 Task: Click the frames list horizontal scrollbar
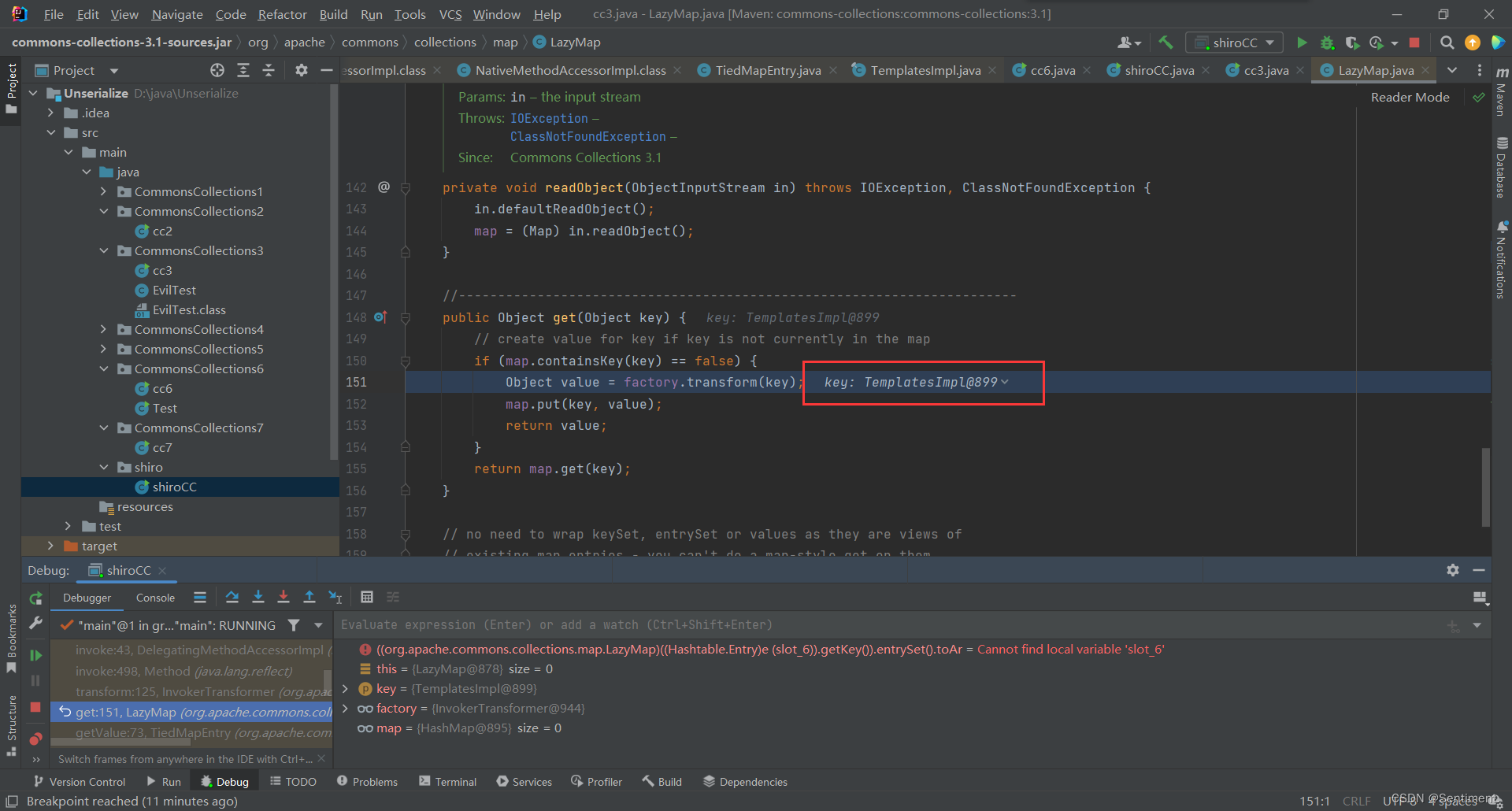pos(120,742)
